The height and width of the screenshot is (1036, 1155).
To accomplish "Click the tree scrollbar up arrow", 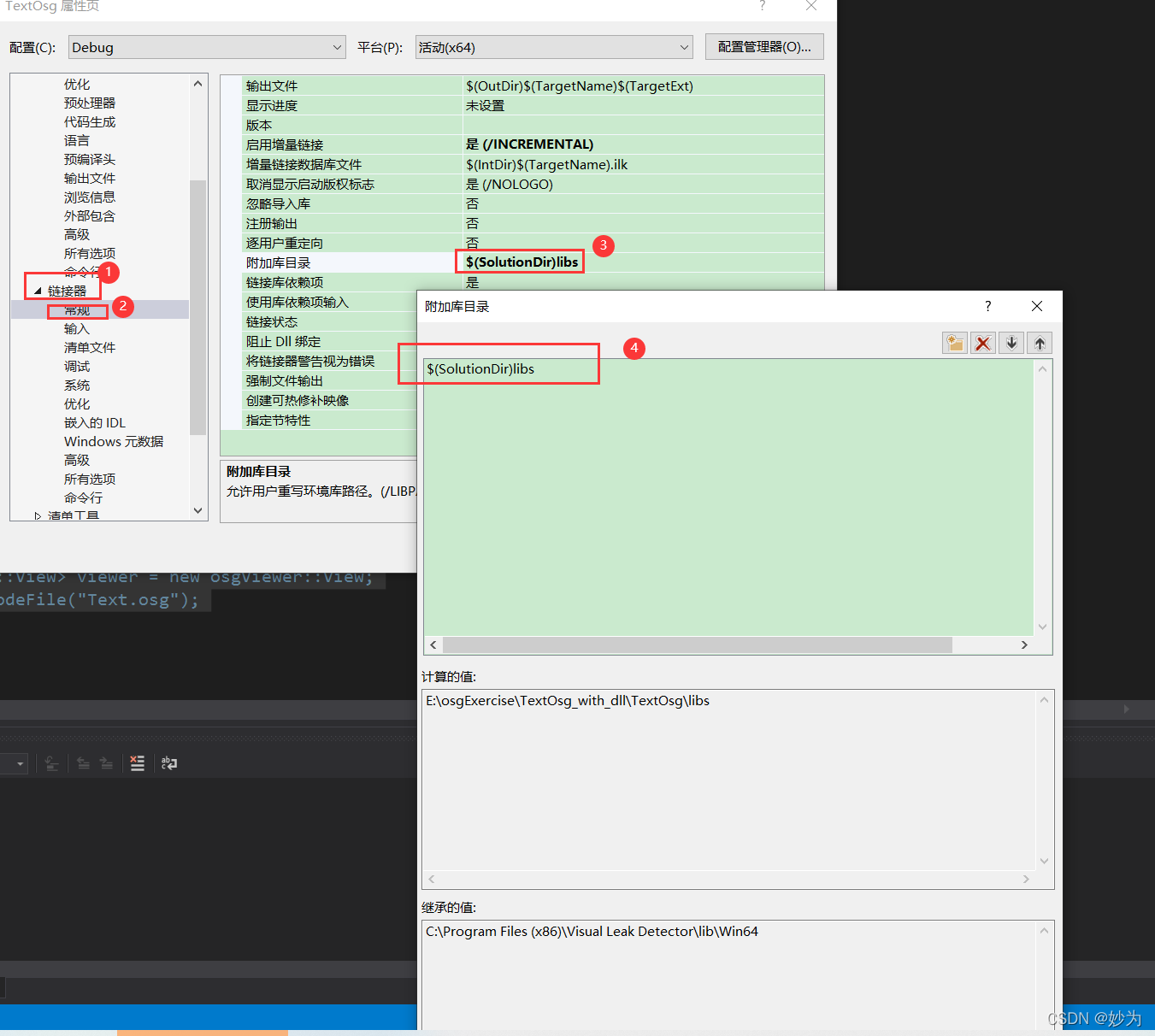I will pos(198,84).
